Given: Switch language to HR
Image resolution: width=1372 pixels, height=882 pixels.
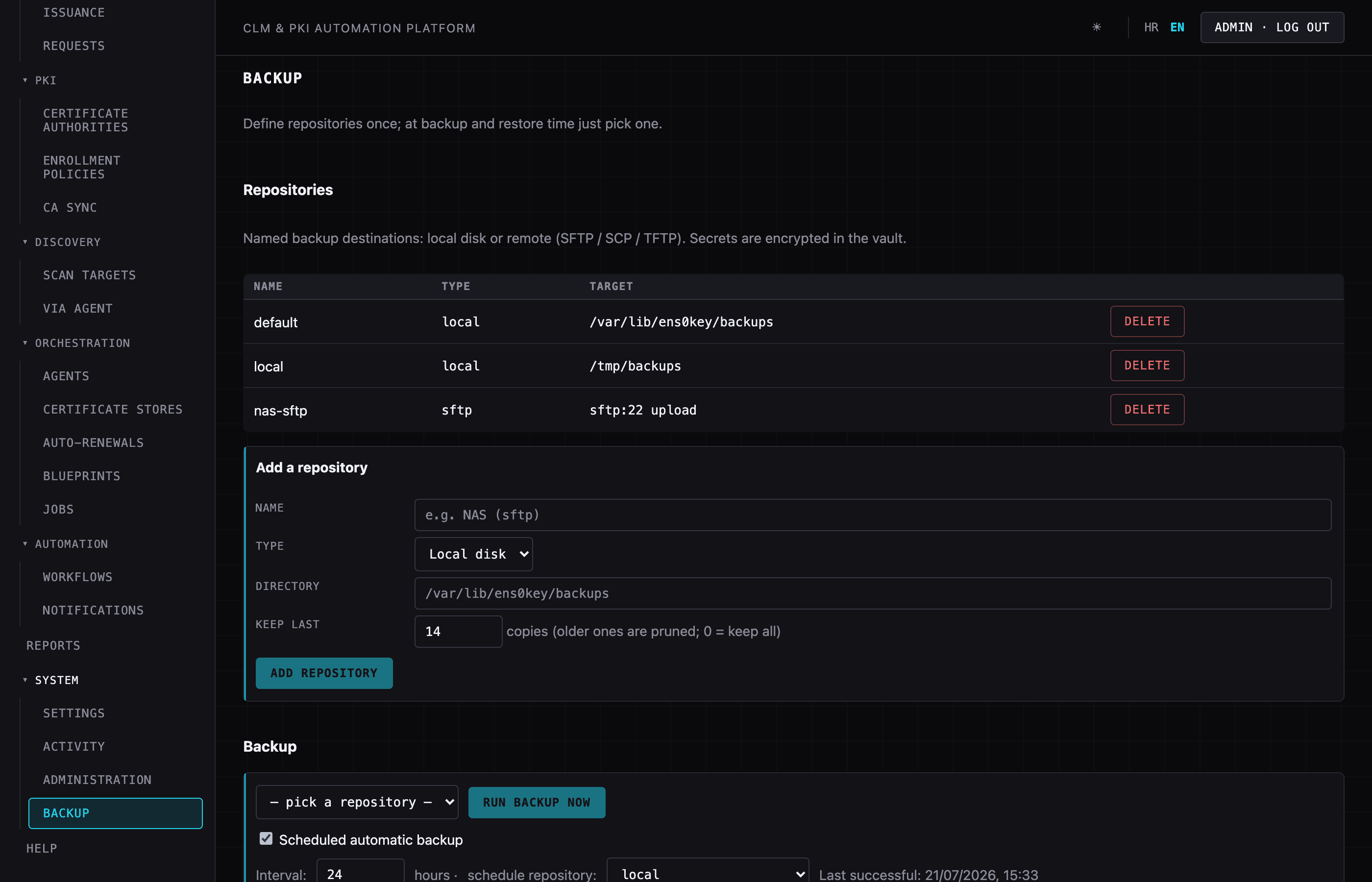Looking at the screenshot, I should 1151,27.
